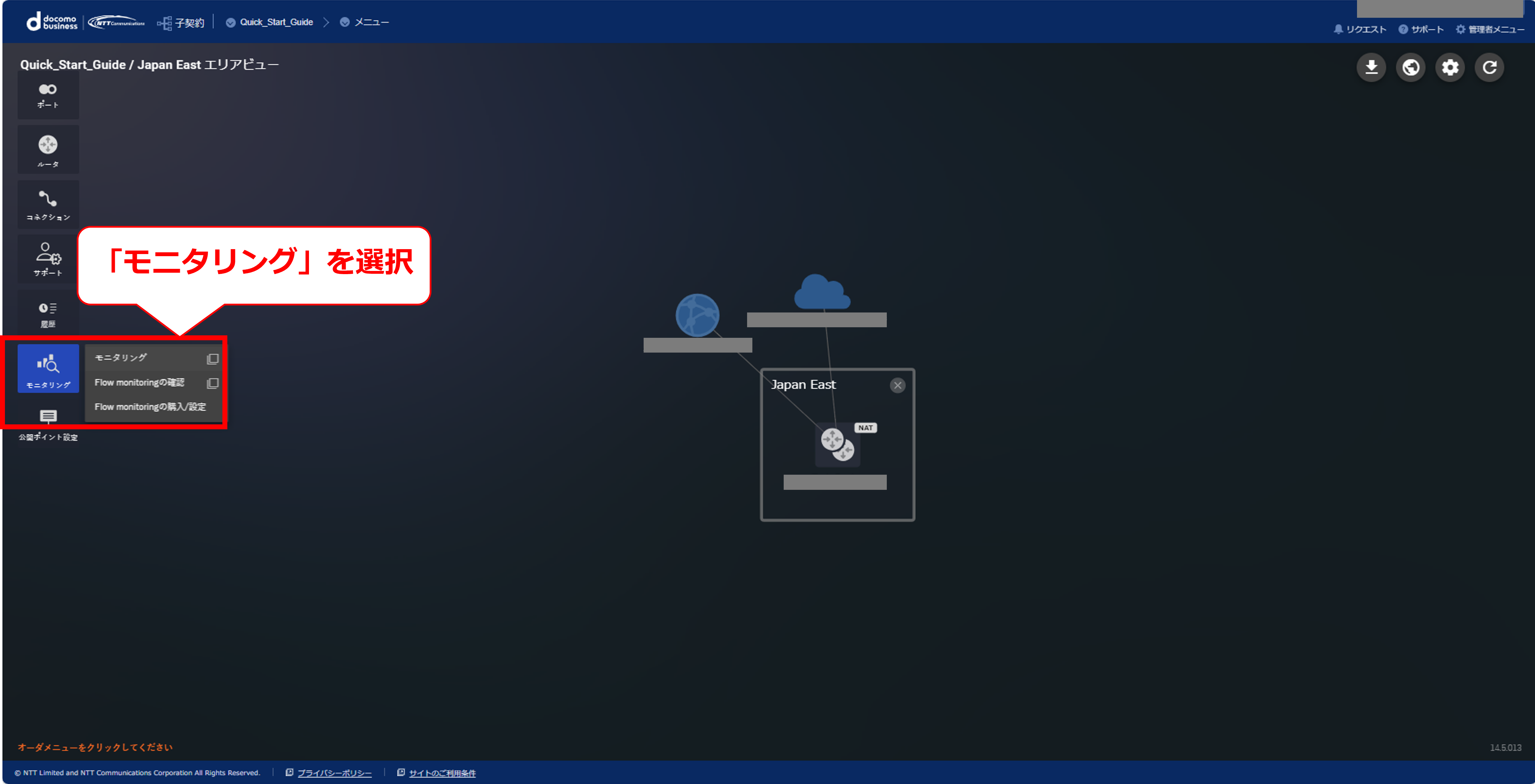This screenshot has height=784, width=1535.
Task: Open the ポート sidebar icon
Action: tap(48, 96)
